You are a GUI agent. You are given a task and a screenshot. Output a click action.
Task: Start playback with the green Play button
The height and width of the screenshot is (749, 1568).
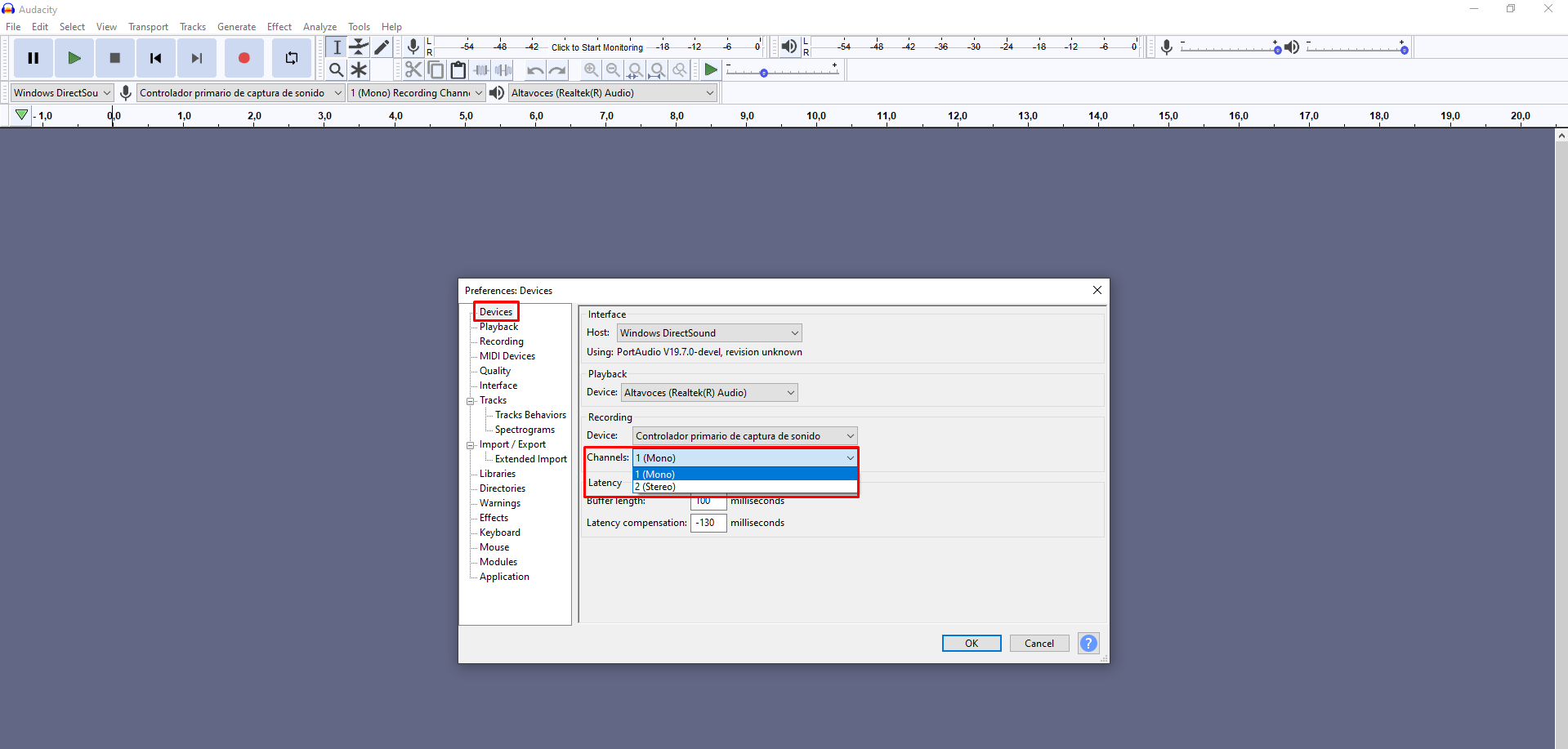(x=74, y=58)
